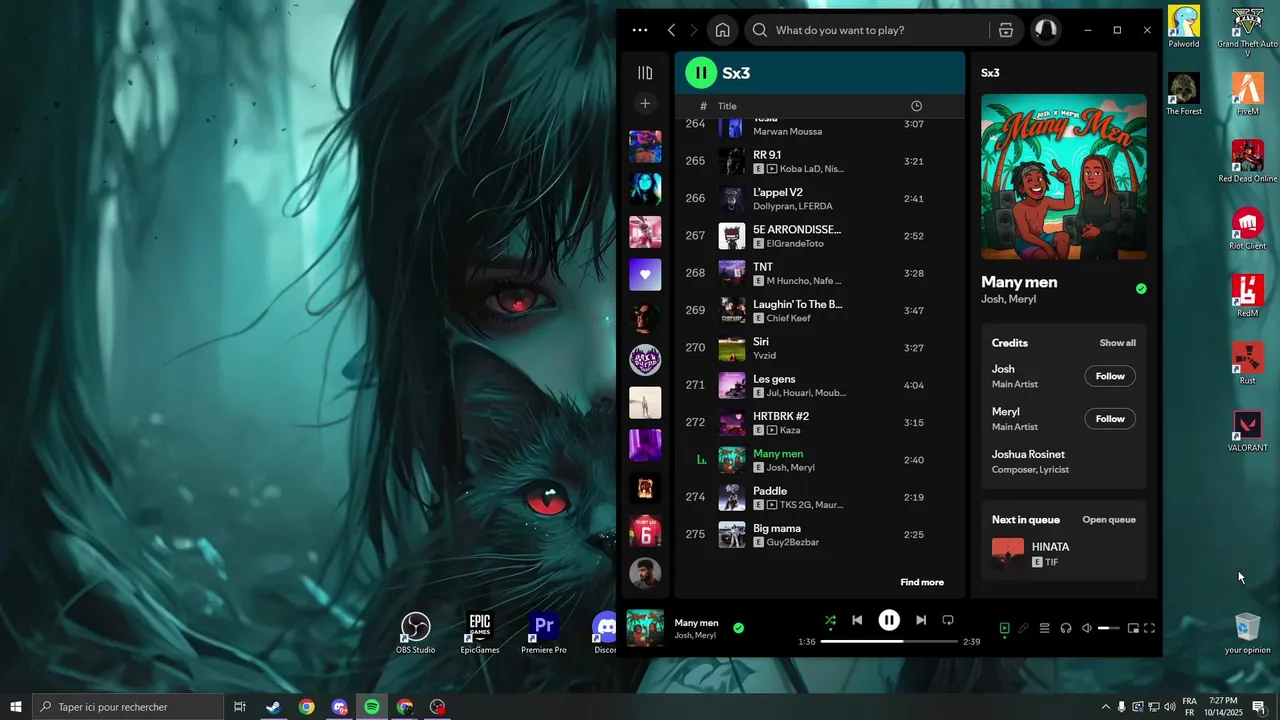Open the Spotify three-dots app menu

pos(640,30)
